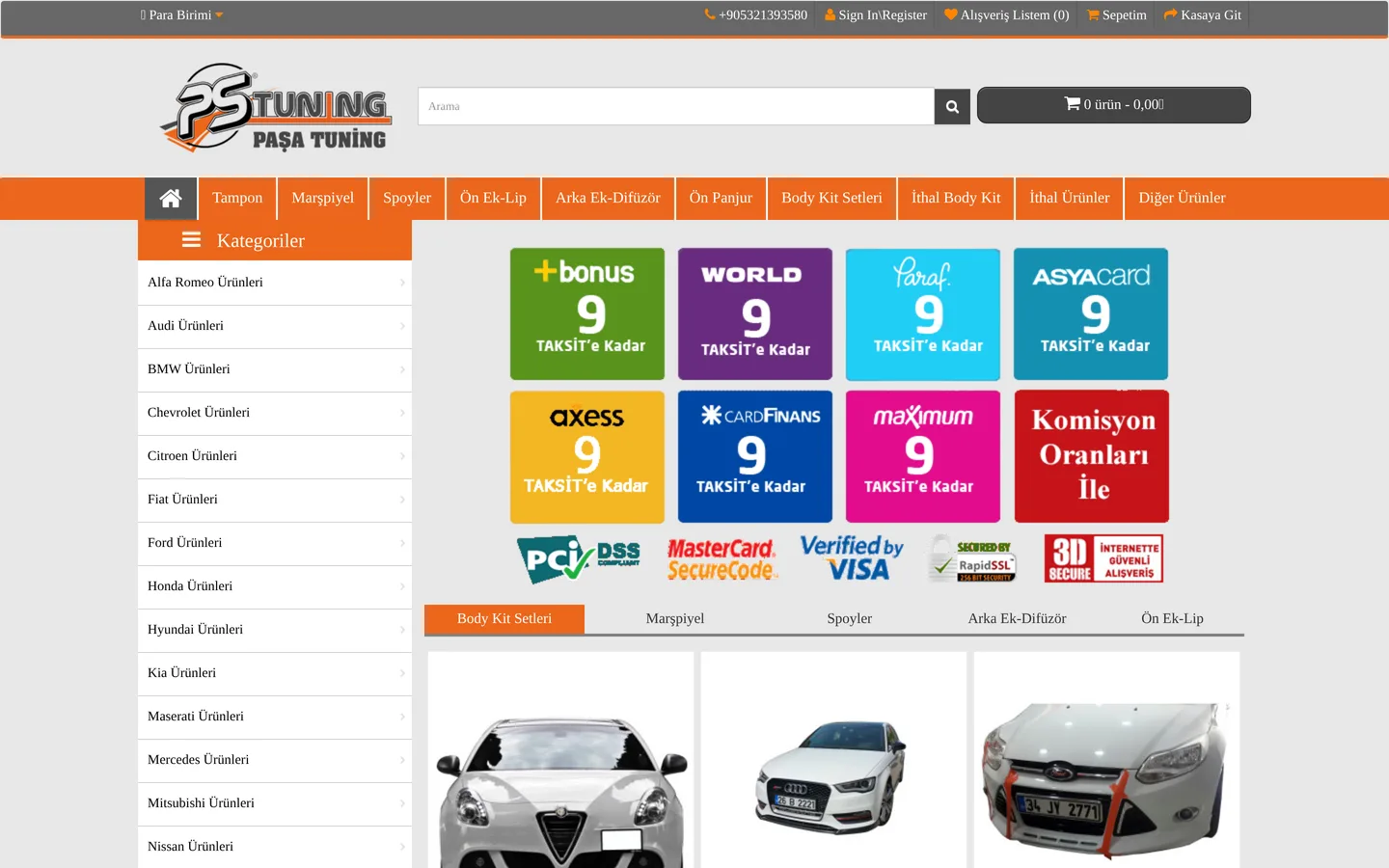Viewport: 1389px width, 868px height.
Task: Open the Diğer Ürünler menu item
Action: pyautogui.click(x=1182, y=198)
